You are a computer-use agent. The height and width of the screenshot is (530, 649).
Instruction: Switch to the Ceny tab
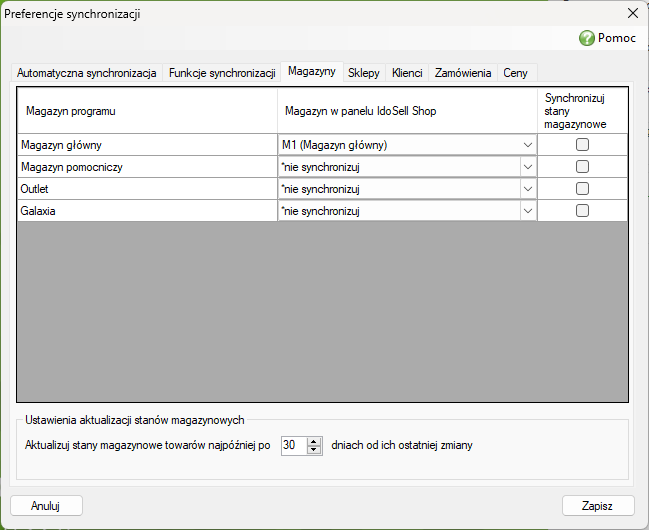(x=515, y=73)
